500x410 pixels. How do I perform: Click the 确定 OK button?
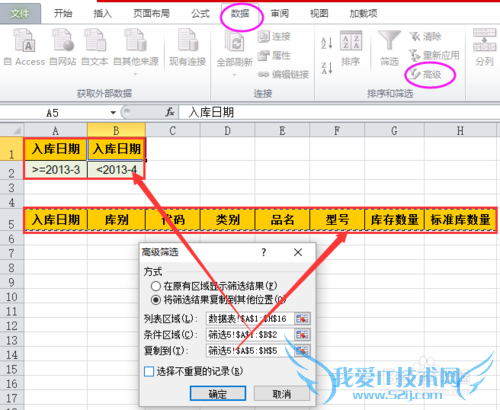point(218,394)
